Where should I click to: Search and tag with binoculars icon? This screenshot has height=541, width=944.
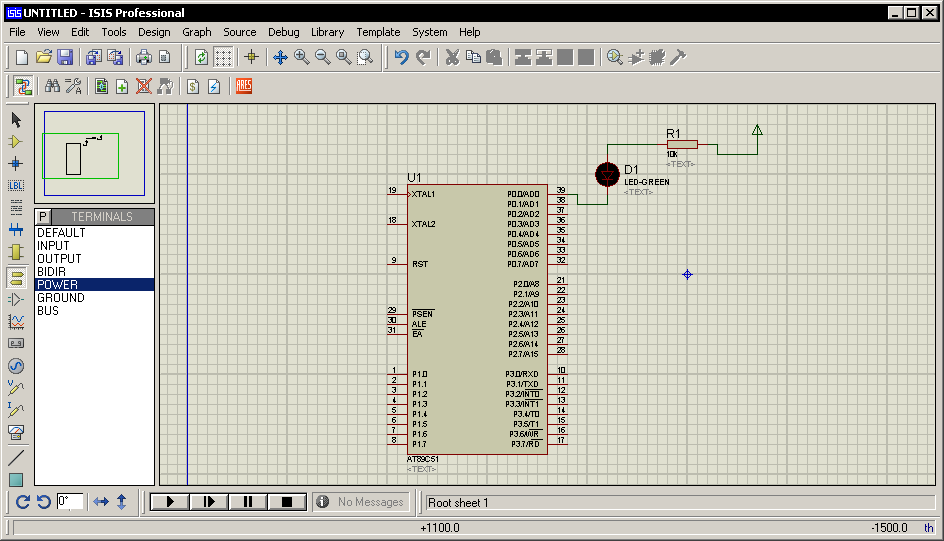(52, 86)
